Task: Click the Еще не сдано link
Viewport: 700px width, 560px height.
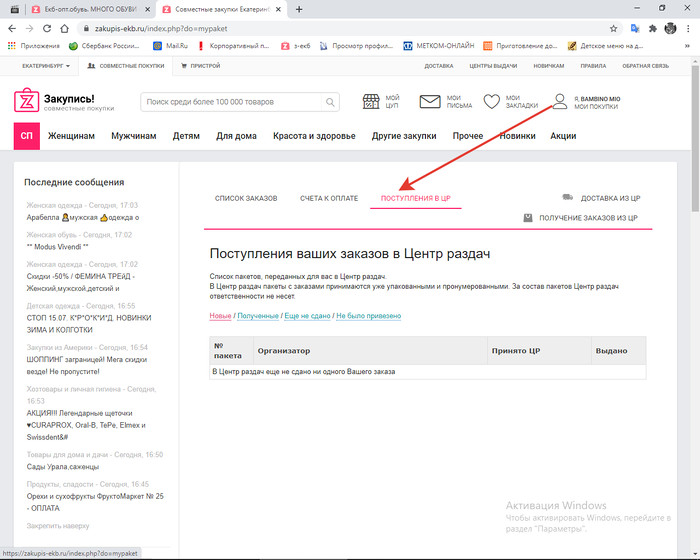Action: 307,316
